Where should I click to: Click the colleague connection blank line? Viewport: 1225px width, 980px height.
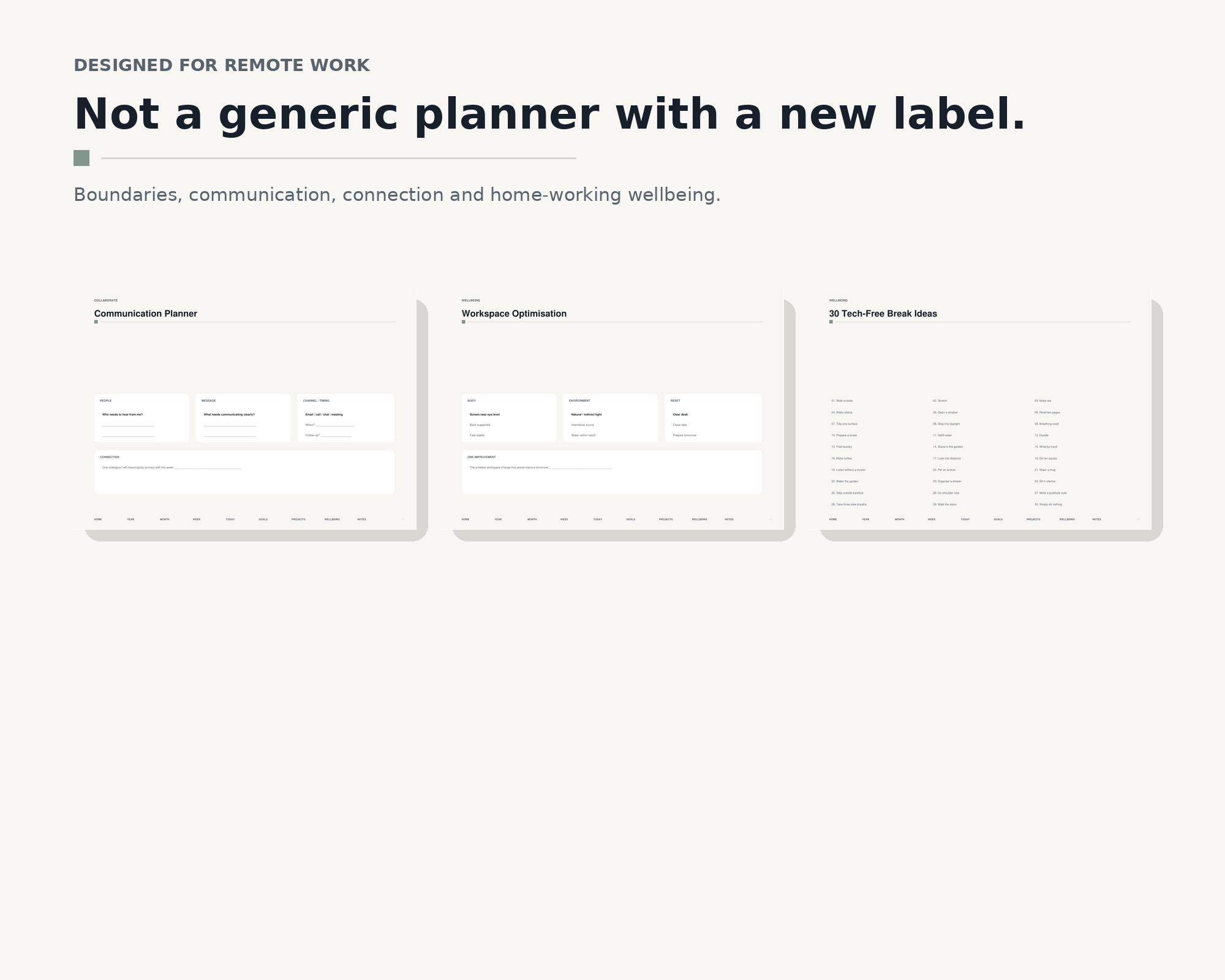[x=208, y=468]
